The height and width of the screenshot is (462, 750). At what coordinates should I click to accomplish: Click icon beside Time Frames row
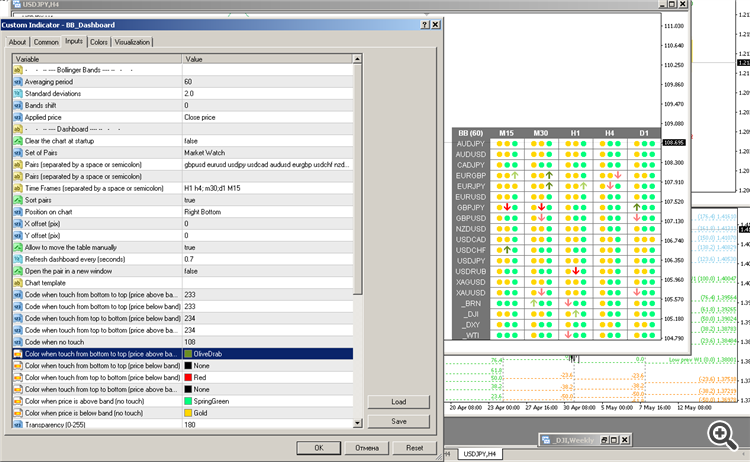(x=18, y=188)
